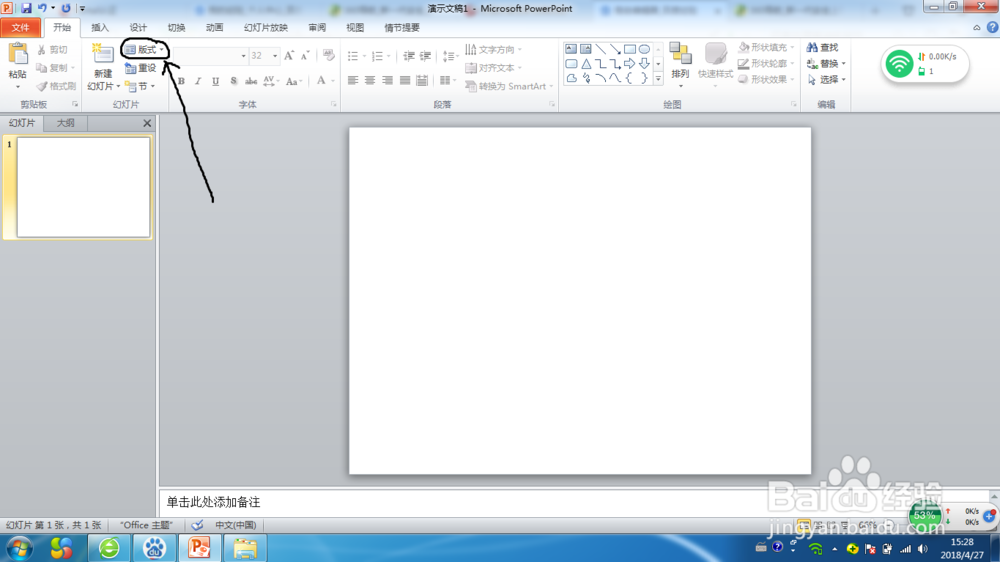The image size is (1000, 562).
Task: Toggle strikethrough formatting
Action: pos(251,81)
